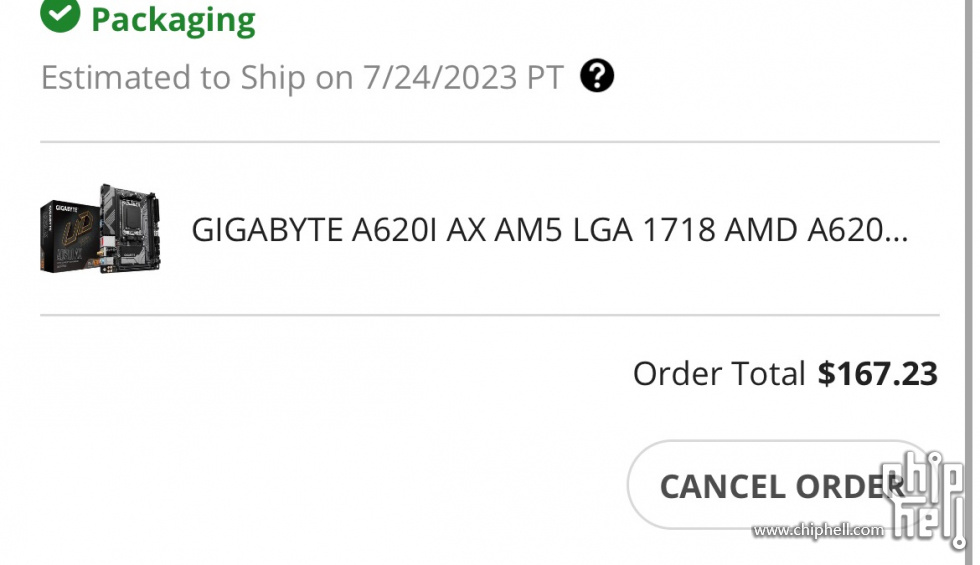Viewport: 980px width, 565px height.
Task: Click the divider line above the product
Action: [490, 142]
